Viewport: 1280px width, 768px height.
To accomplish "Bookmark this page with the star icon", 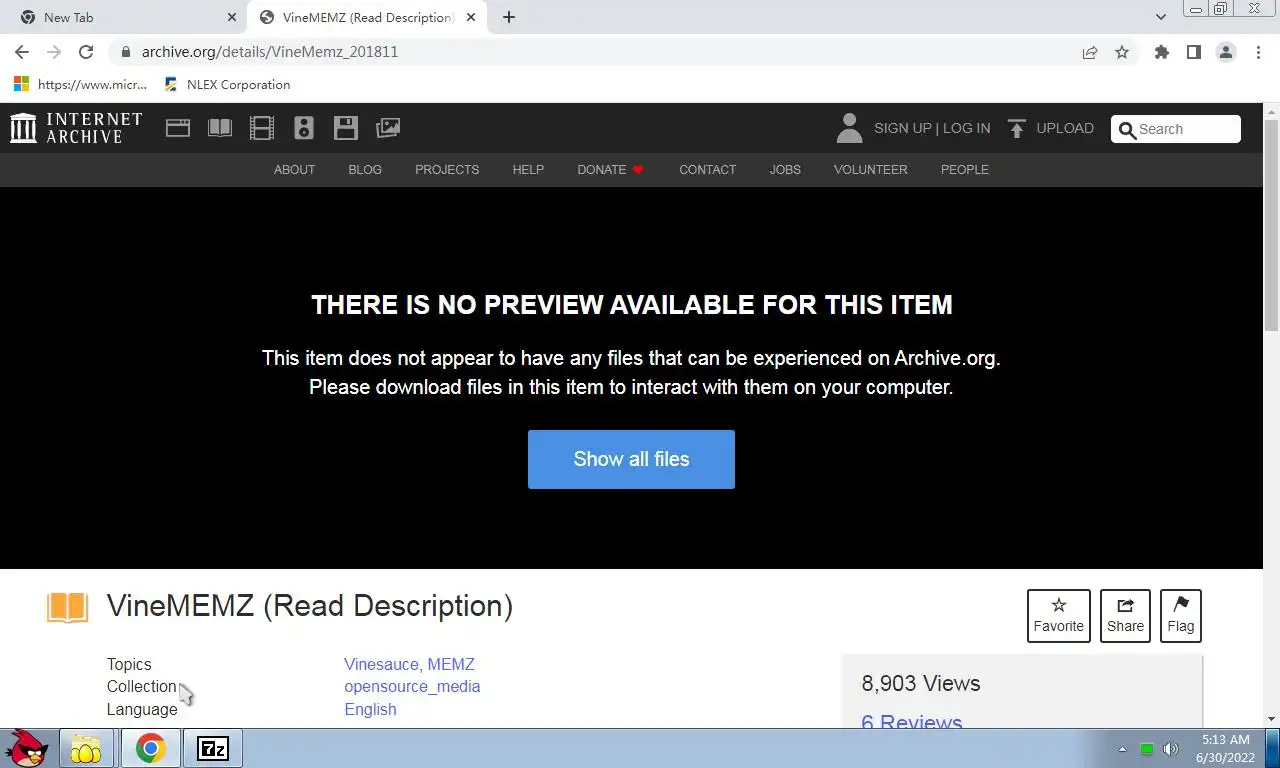I will tap(1122, 52).
